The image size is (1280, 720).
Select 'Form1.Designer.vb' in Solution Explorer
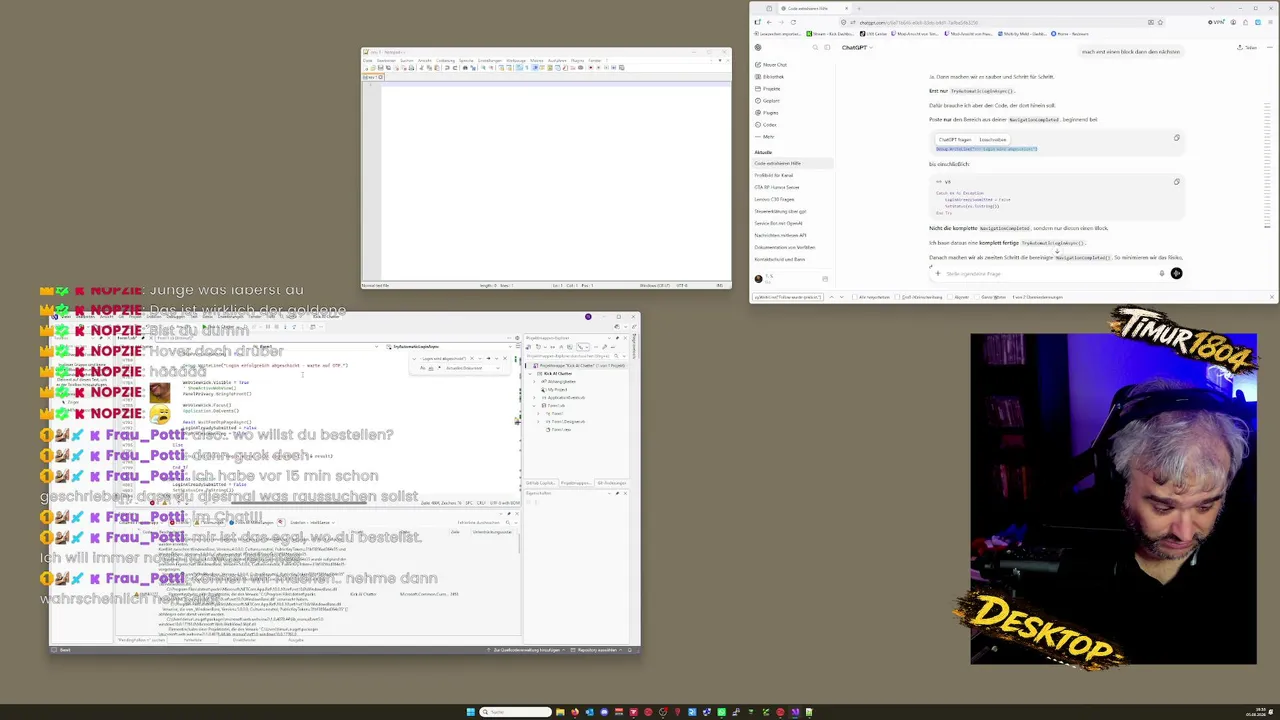[x=567, y=421]
